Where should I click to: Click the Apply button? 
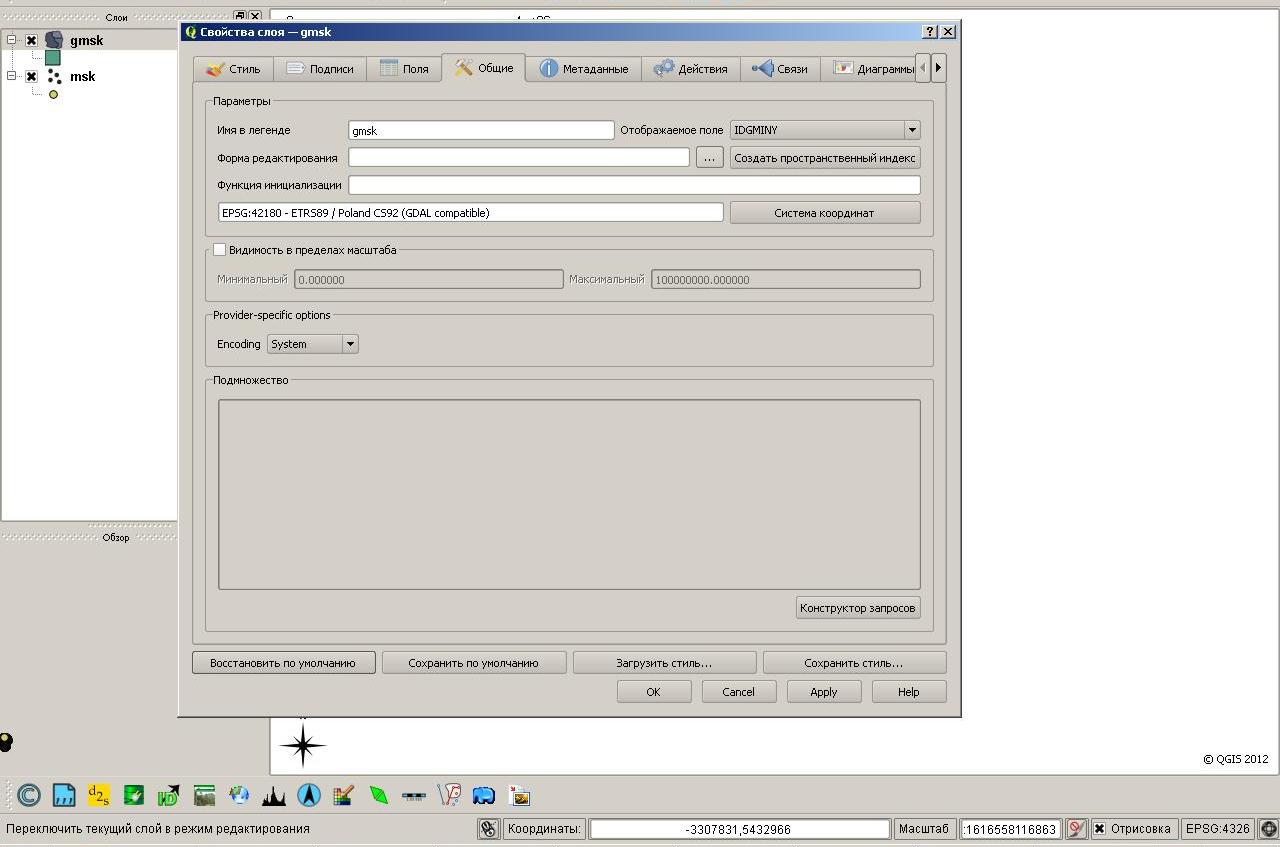(x=824, y=692)
